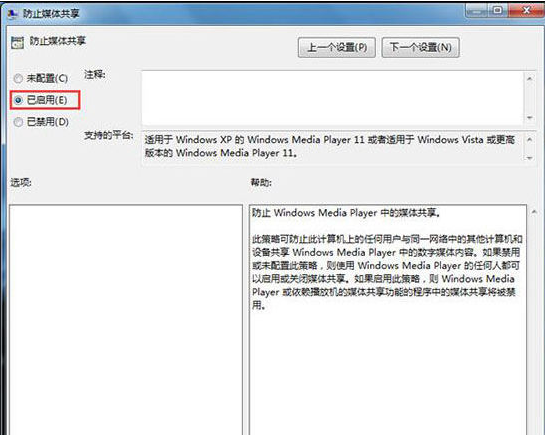Minimize the 防止媒体共享 window
This screenshot has width=545, height=435.
coord(476,10)
